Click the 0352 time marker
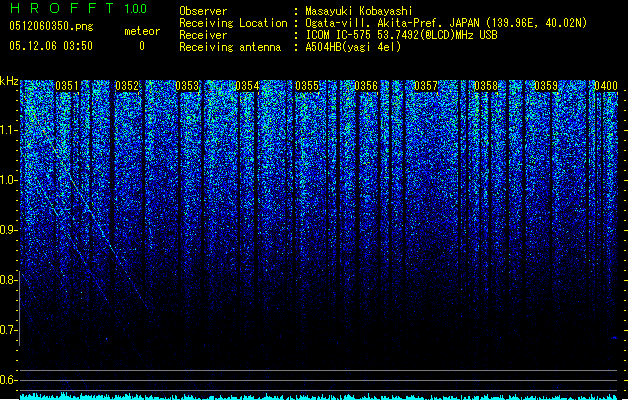Image resolution: width=629 pixels, height=400 pixels. [127, 86]
